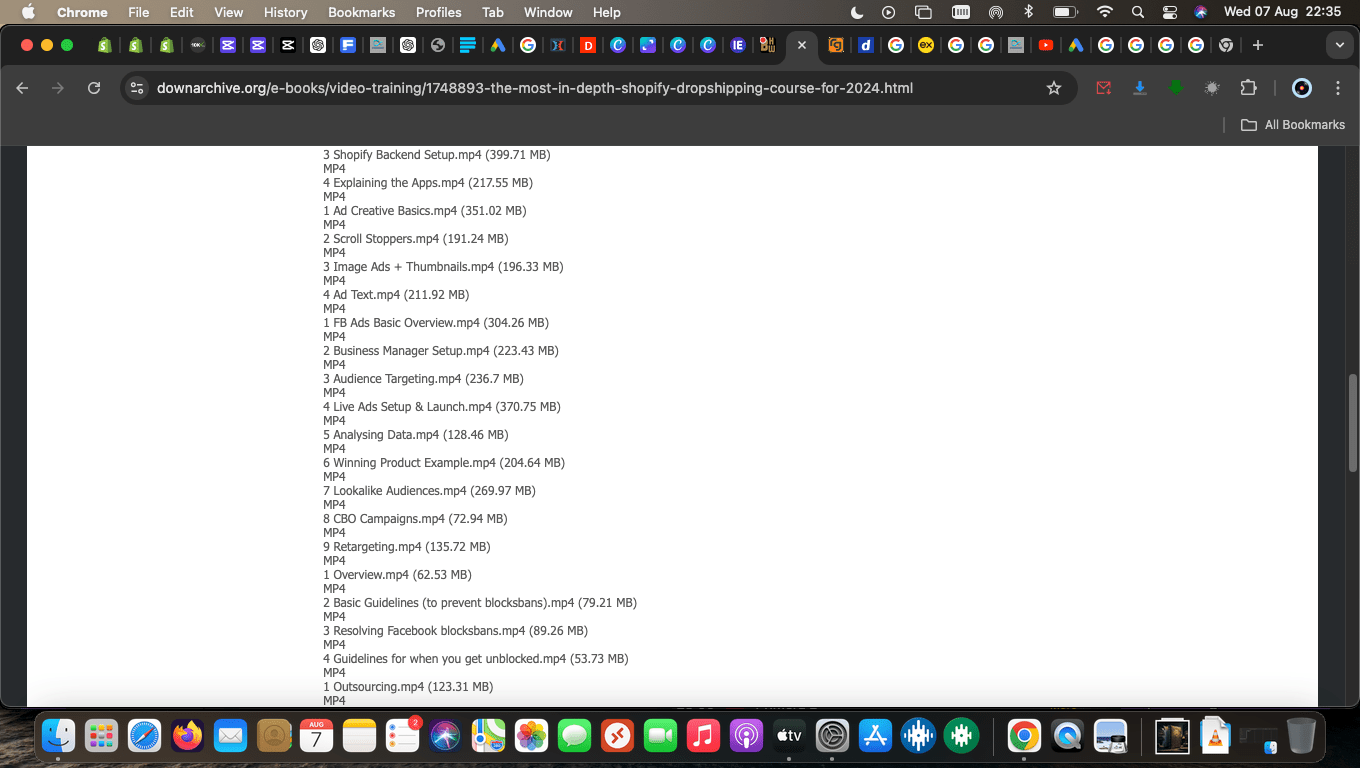Open System Settings from the Dock
Image resolution: width=1360 pixels, height=768 pixels.
(x=832, y=737)
